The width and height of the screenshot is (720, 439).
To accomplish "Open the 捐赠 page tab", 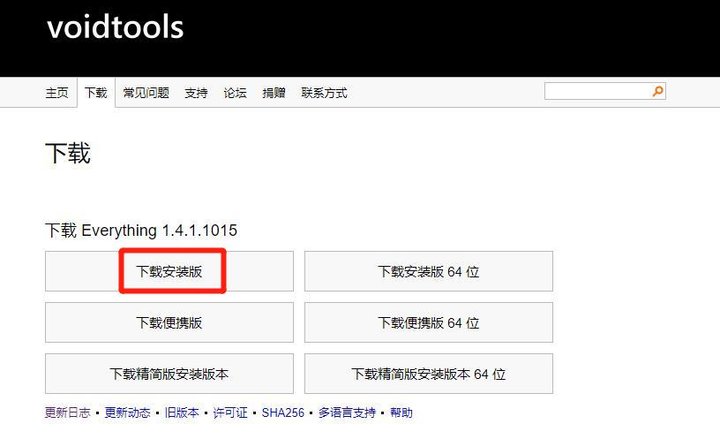I will 273,93.
